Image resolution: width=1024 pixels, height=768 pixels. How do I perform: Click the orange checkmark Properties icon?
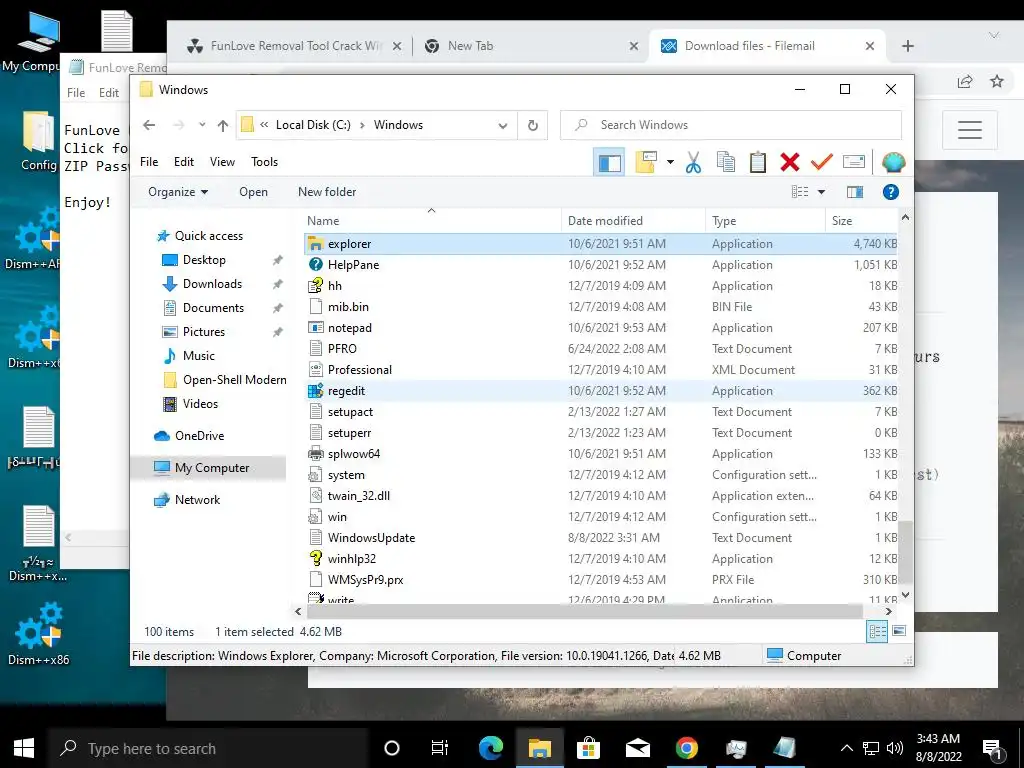pos(821,161)
